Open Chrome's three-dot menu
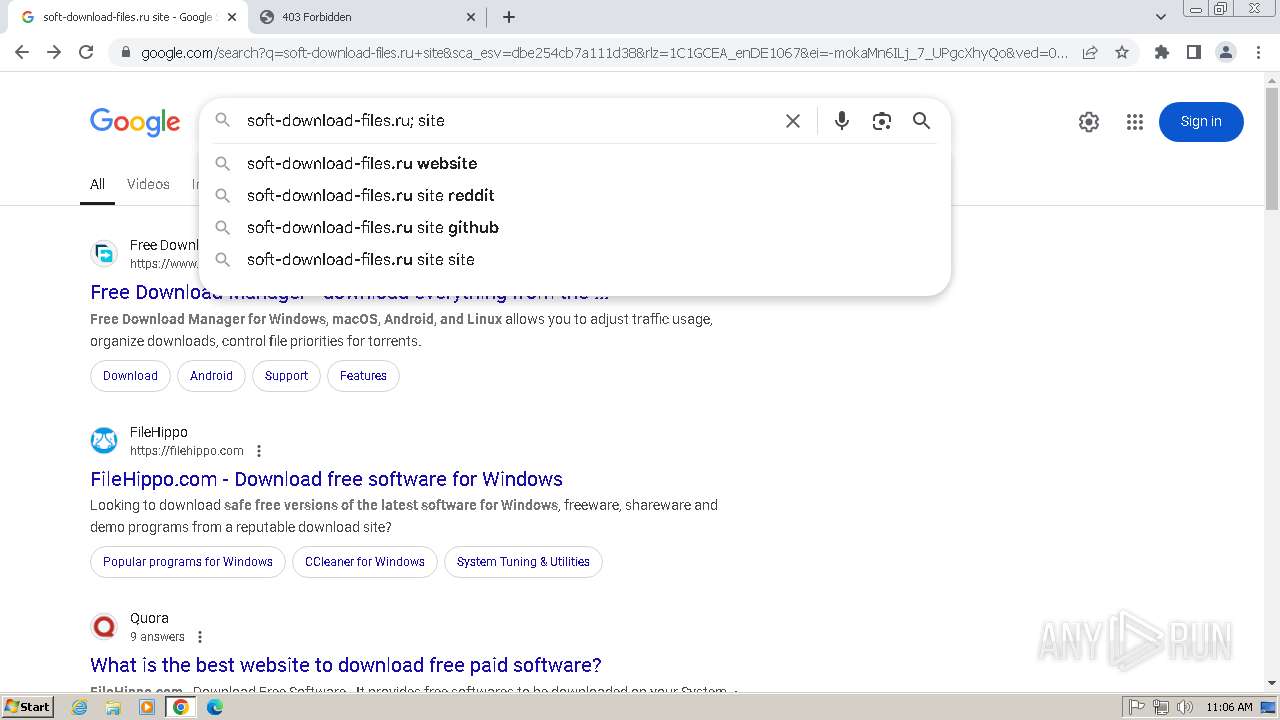1280x720 pixels. point(1258,52)
